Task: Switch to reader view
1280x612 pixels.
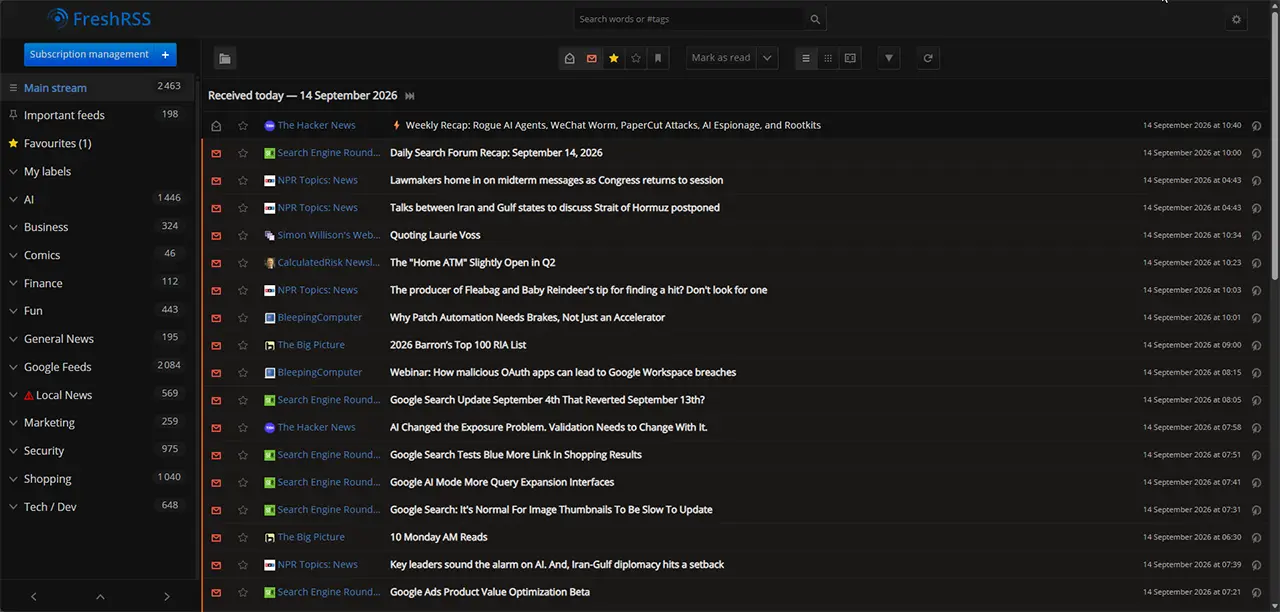Action: [x=850, y=58]
